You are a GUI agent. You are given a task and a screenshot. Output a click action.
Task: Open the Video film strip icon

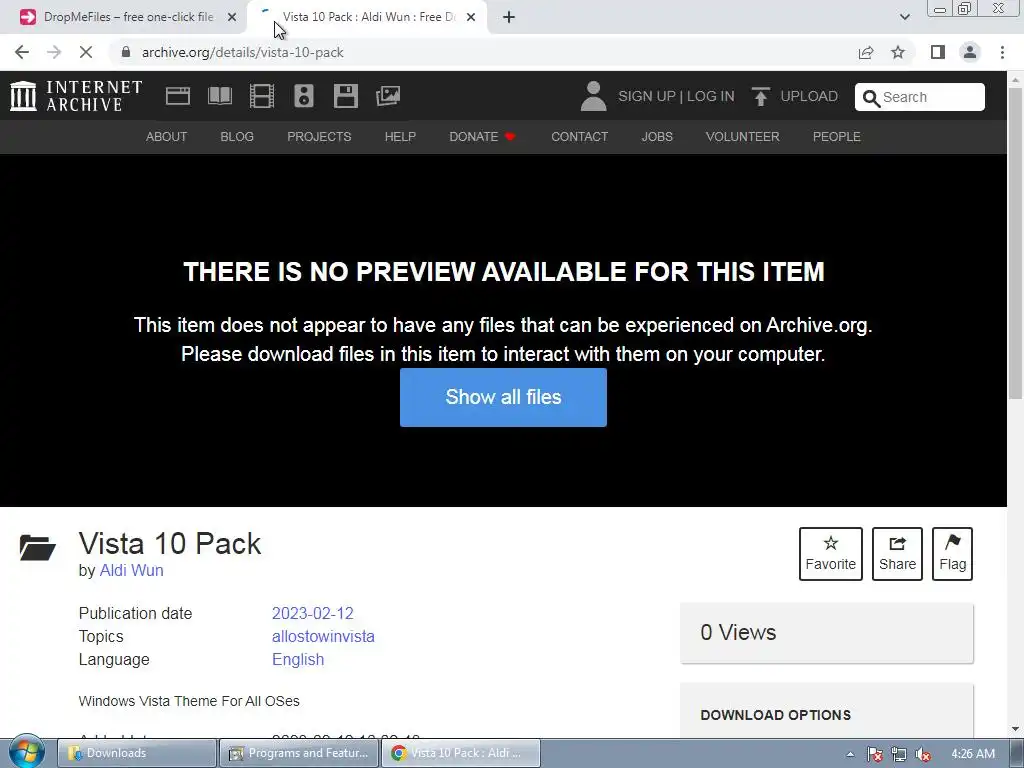[x=262, y=96]
